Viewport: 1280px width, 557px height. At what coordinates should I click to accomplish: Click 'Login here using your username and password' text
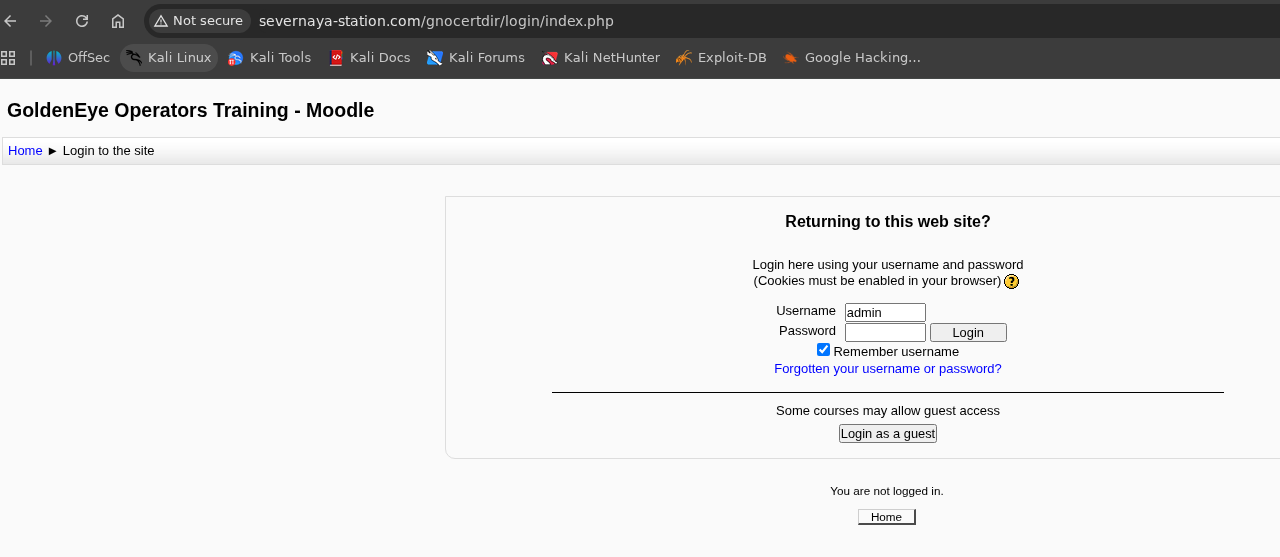click(x=888, y=265)
